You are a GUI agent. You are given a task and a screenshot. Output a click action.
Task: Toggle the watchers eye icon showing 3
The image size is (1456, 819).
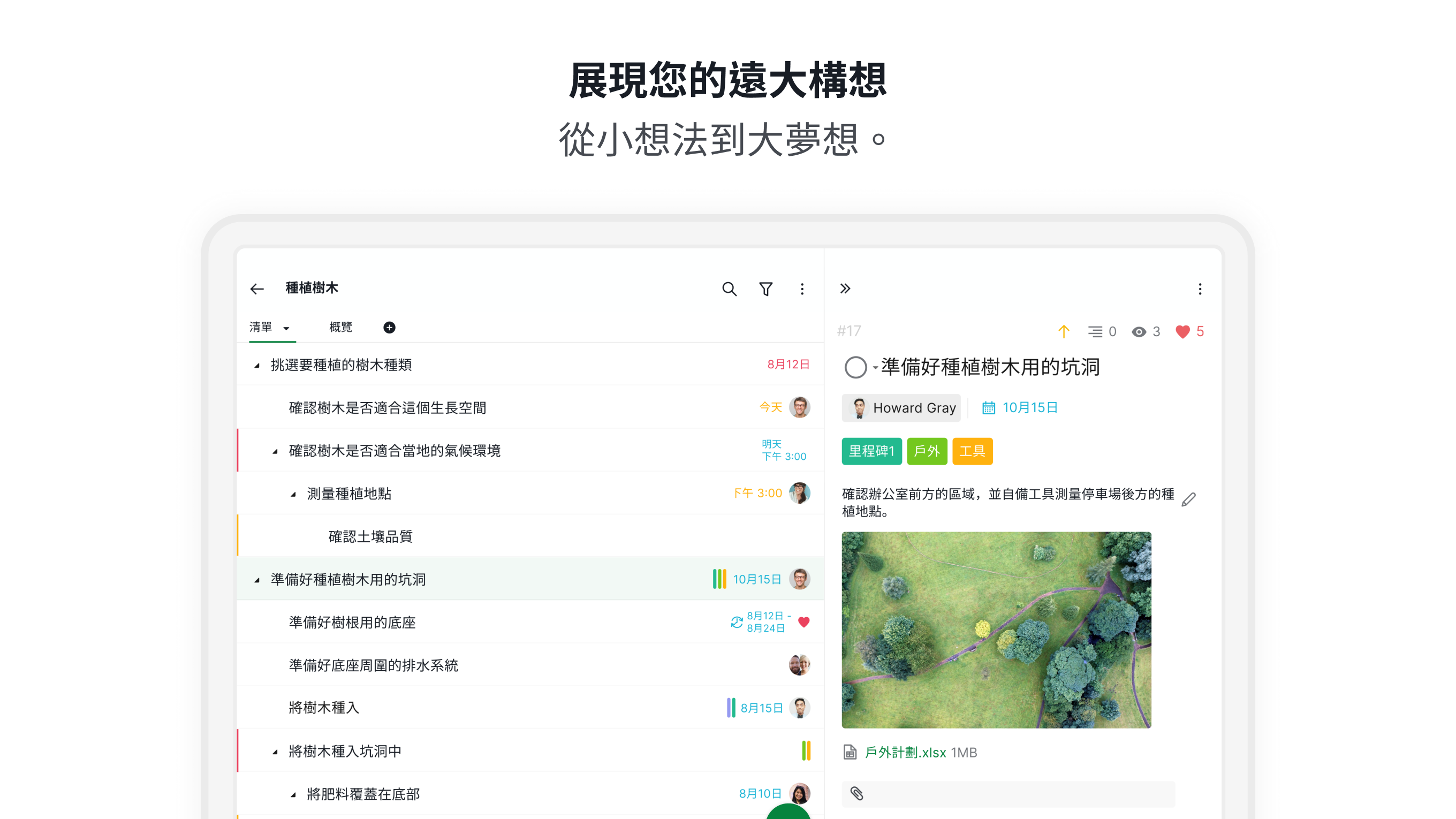(x=1139, y=332)
